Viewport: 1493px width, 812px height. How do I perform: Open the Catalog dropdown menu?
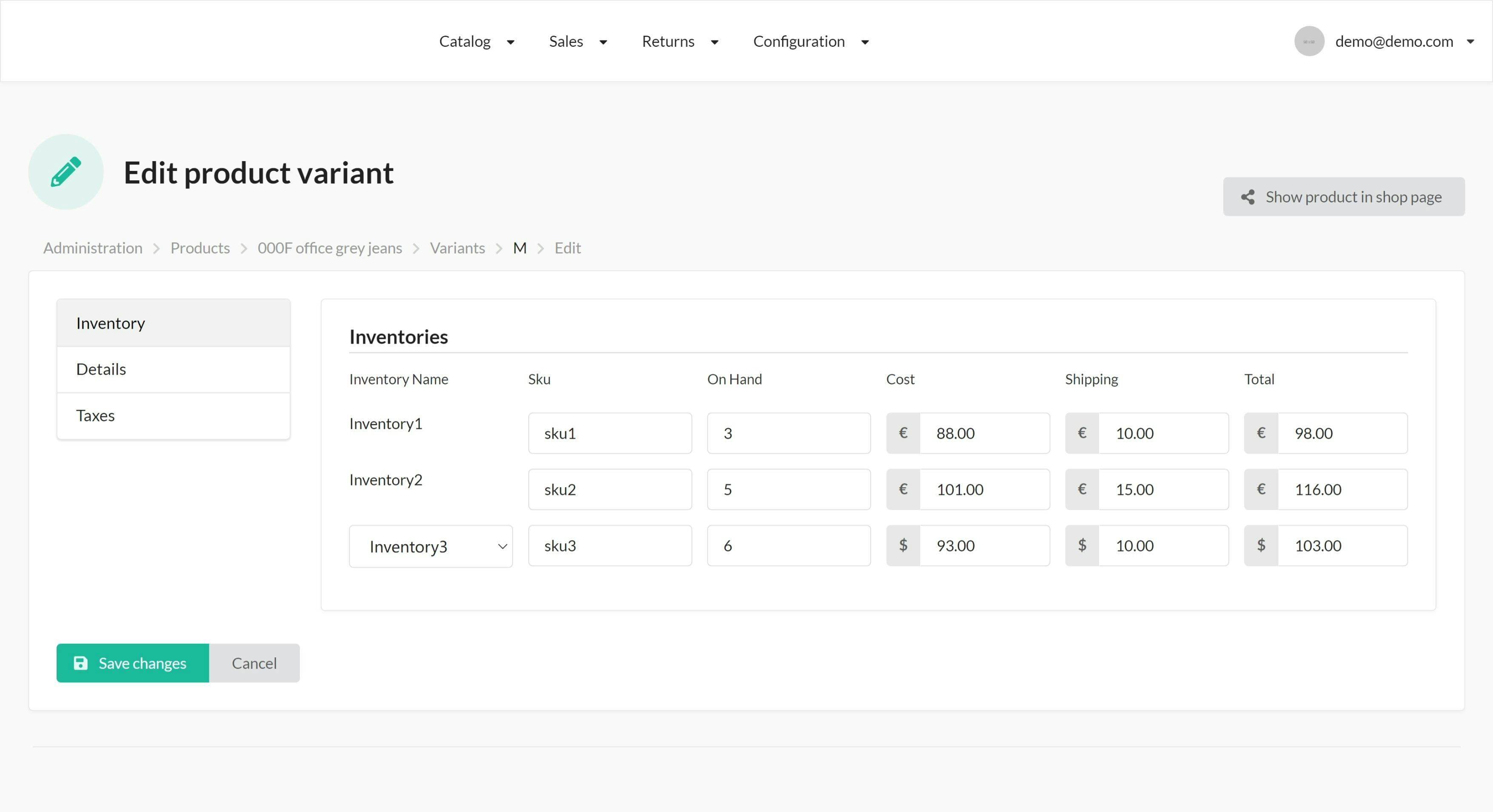tap(476, 41)
